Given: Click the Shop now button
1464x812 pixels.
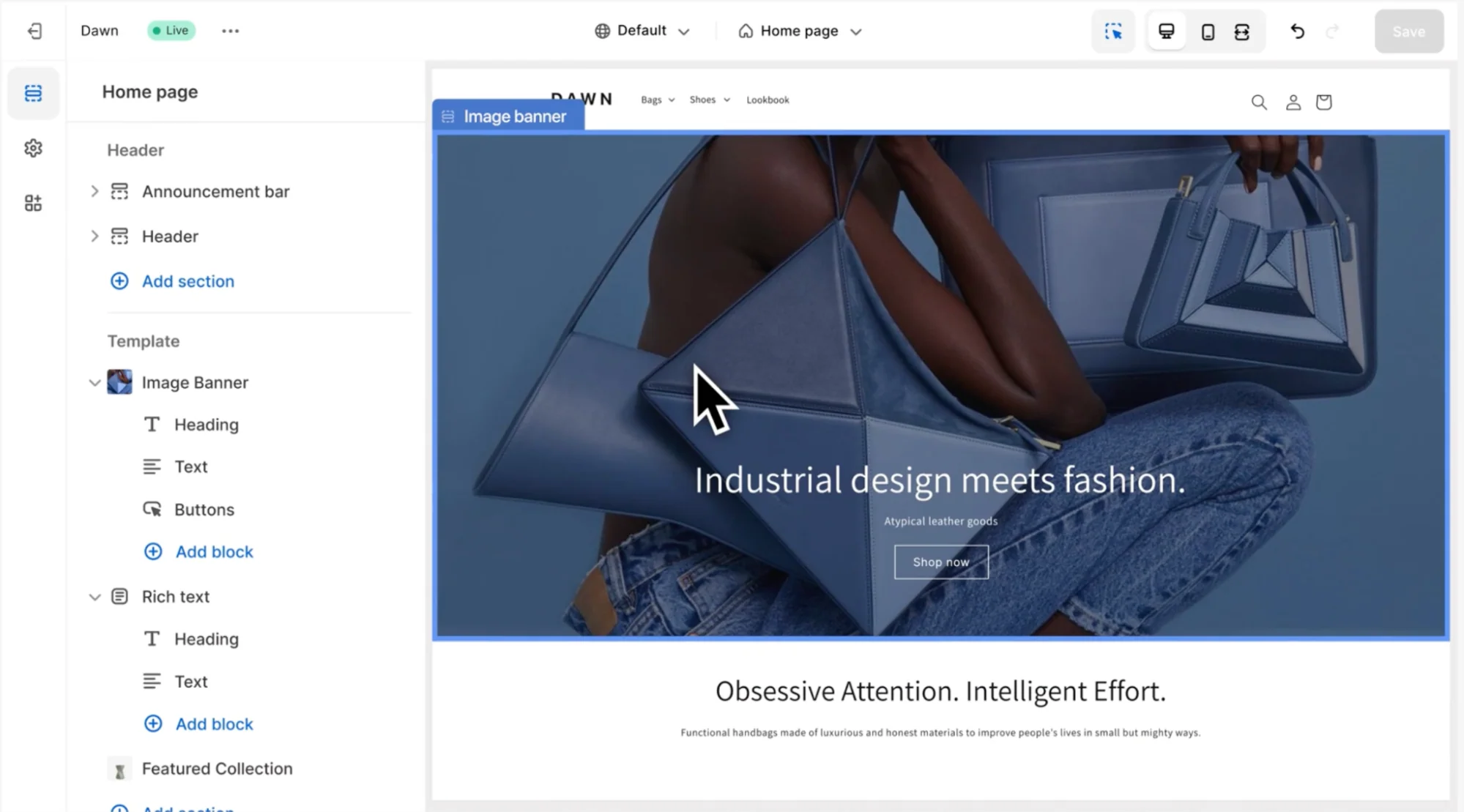Looking at the screenshot, I should (x=941, y=562).
